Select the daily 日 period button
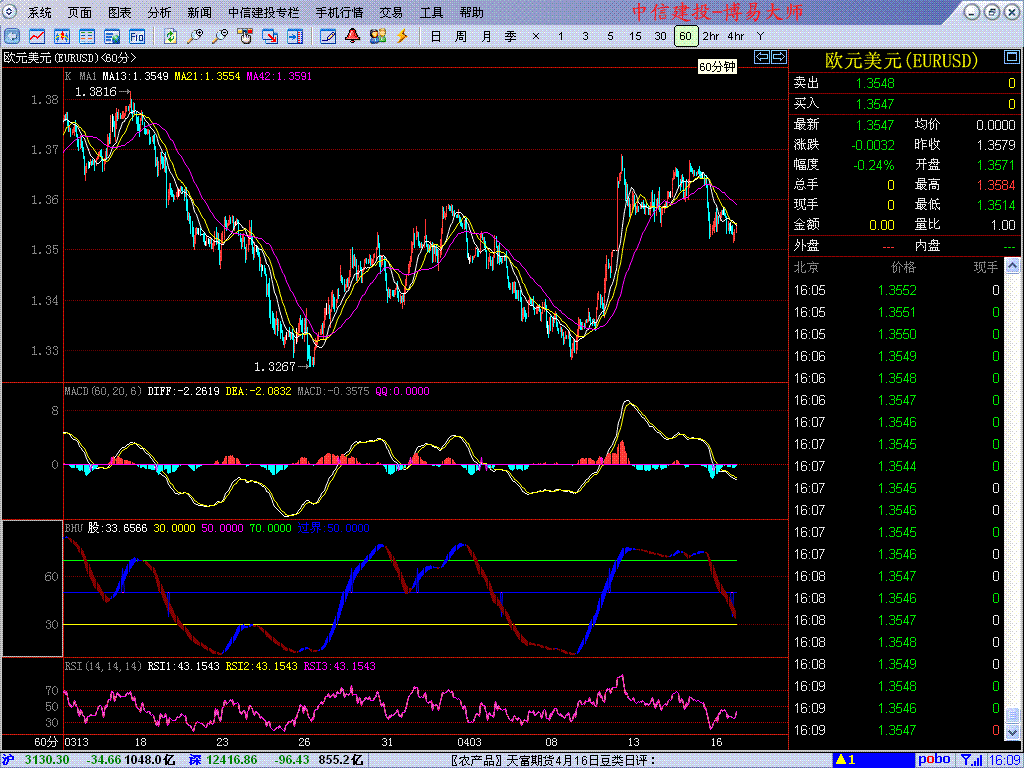 (435, 36)
